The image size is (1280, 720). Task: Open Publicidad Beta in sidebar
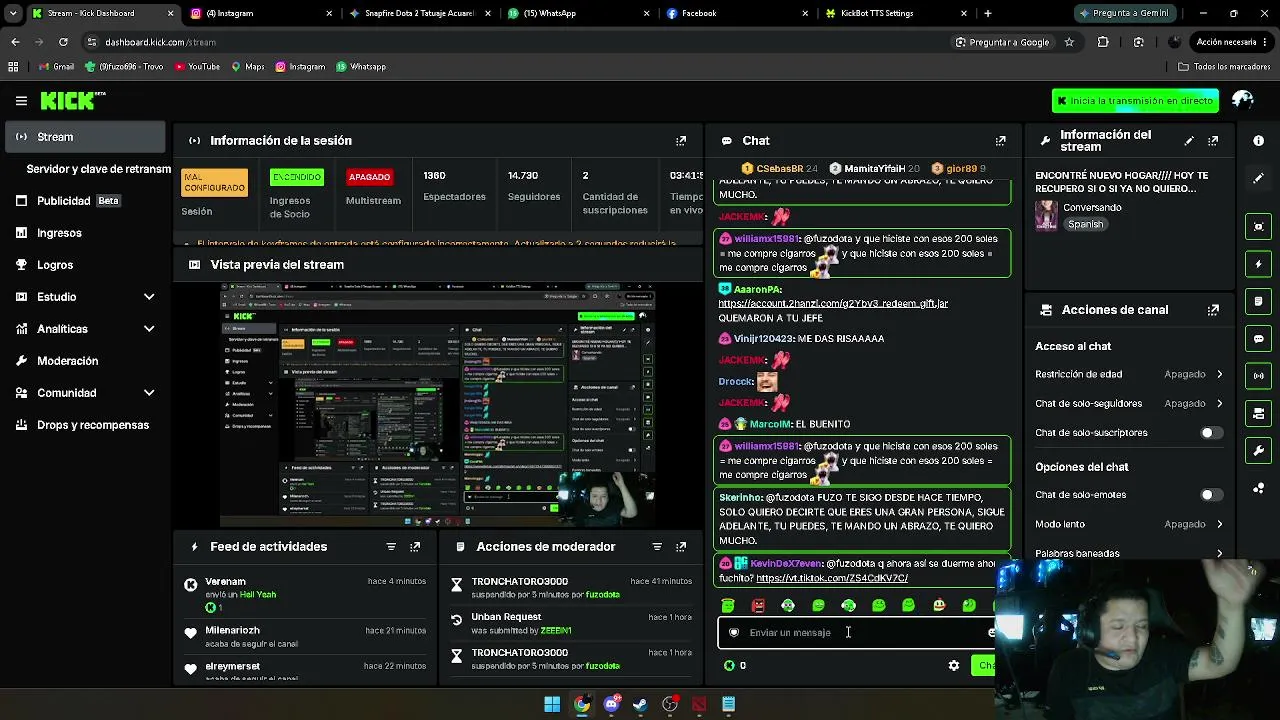click(x=86, y=201)
